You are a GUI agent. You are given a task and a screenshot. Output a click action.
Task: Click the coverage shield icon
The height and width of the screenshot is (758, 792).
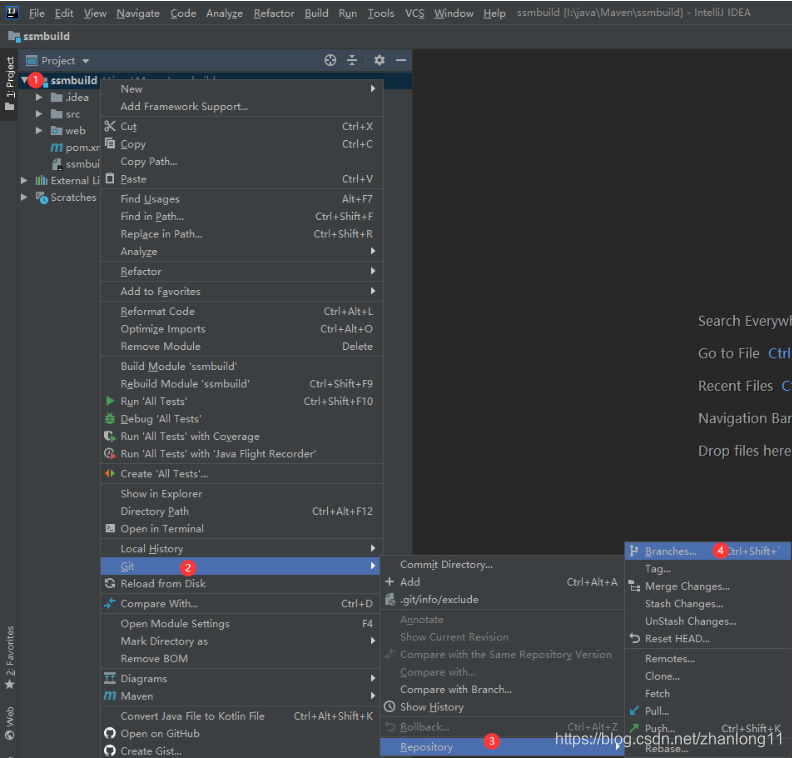(x=110, y=436)
